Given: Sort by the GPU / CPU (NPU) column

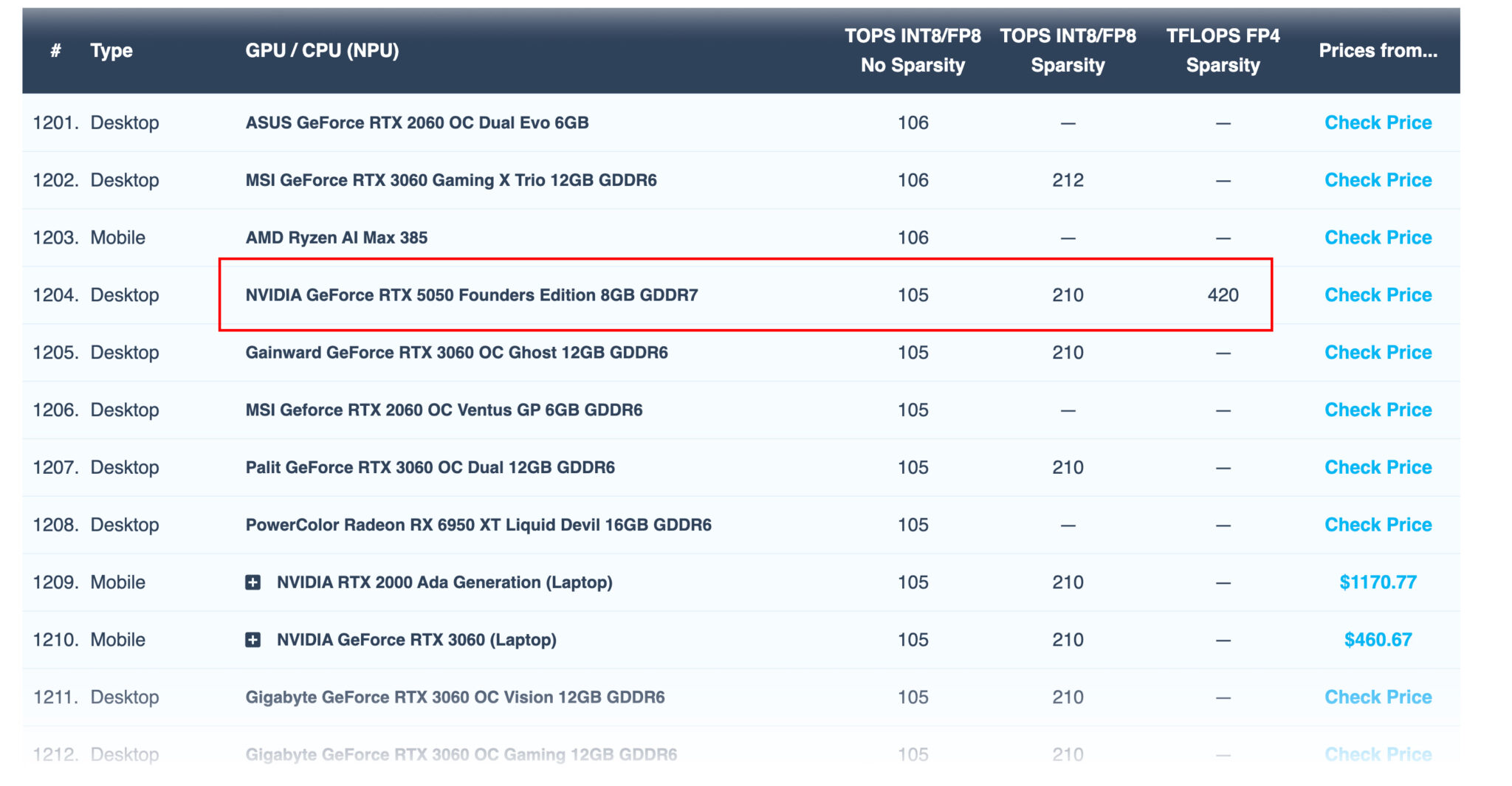Looking at the screenshot, I should point(323,51).
